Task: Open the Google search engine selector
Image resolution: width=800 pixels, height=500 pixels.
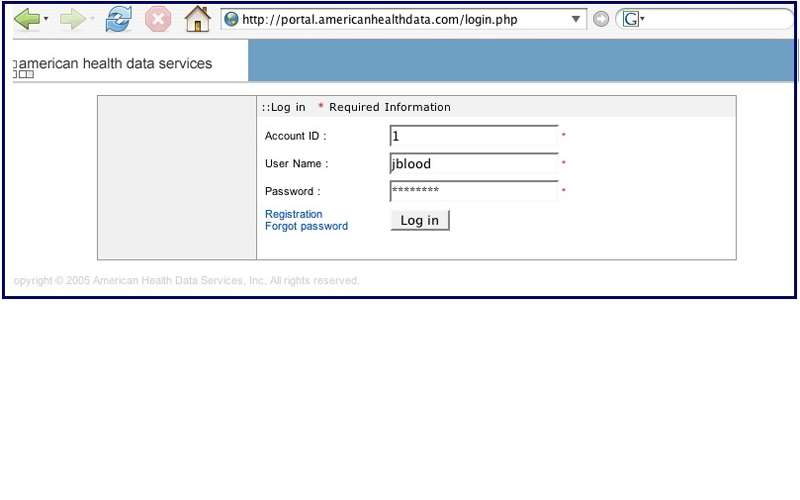Action: [x=633, y=19]
